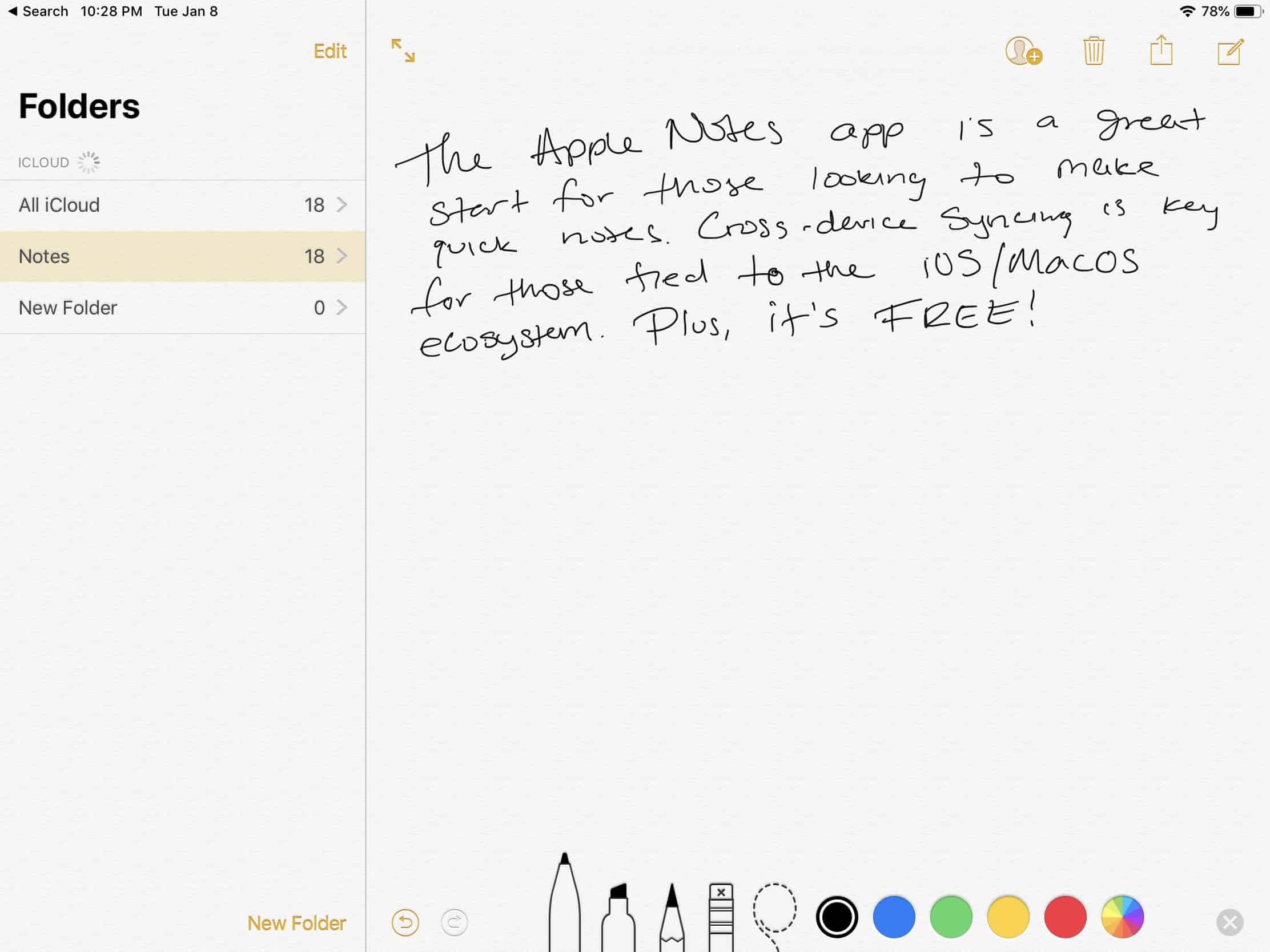The width and height of the screenshot is (1270, 952).
Task: Compose a new note
Action: pyautogui.click(x=1230, y=51)
